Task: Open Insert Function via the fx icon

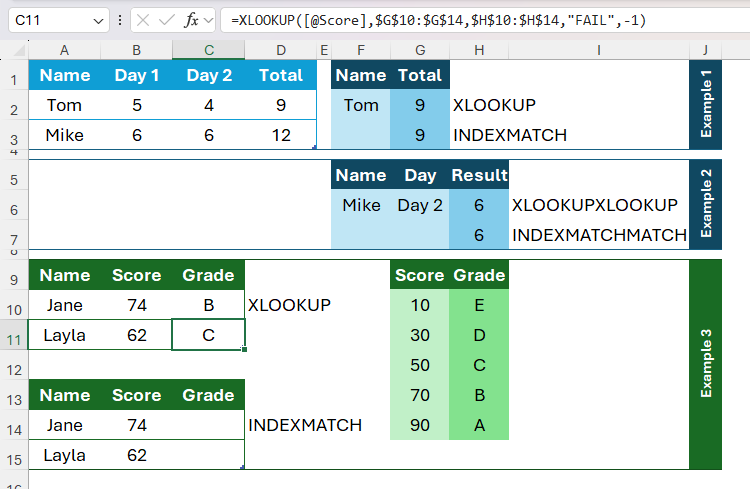Action: tap(191, 19)
